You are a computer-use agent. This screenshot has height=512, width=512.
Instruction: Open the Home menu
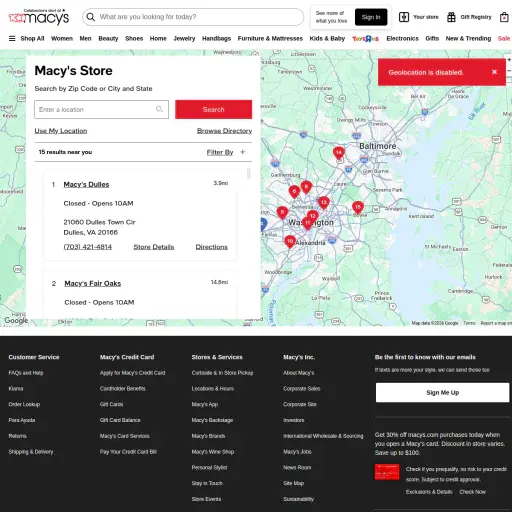point(158,38)
